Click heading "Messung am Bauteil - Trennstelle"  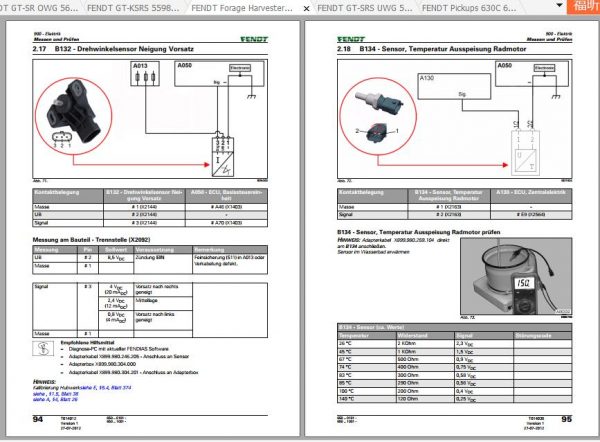(x=91, y=240)
